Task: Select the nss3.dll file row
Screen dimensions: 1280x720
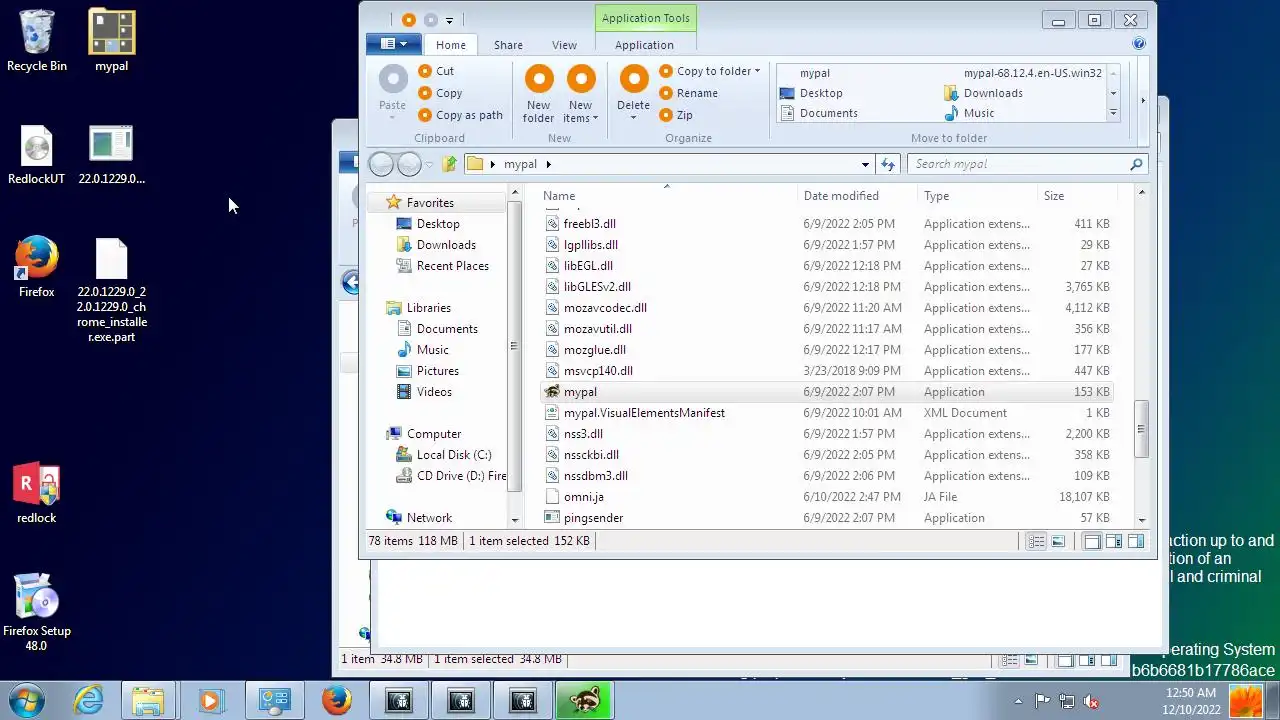Action: (828, 434)
